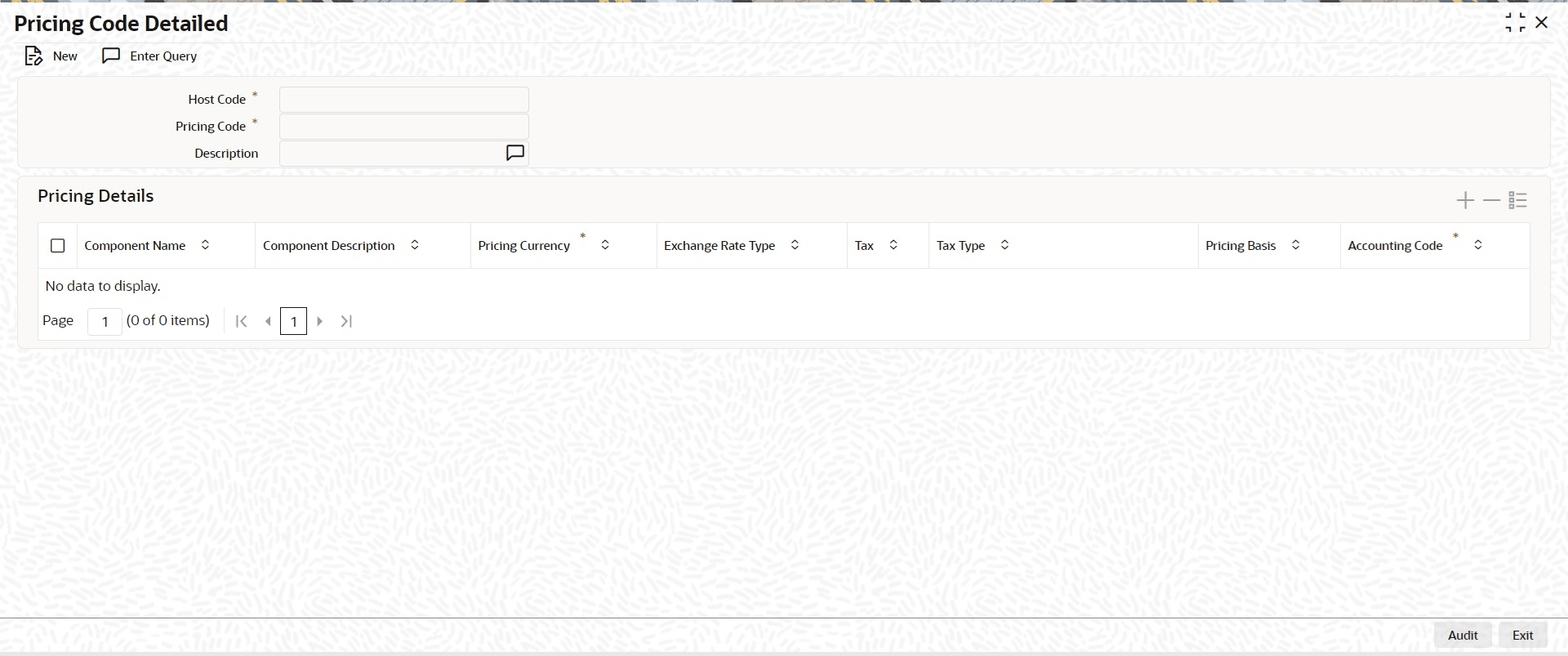The height and width of the screenshot is (656, 1568).
Task: Go to the next page
Action: pyautogui.click(x=320, y=321)
